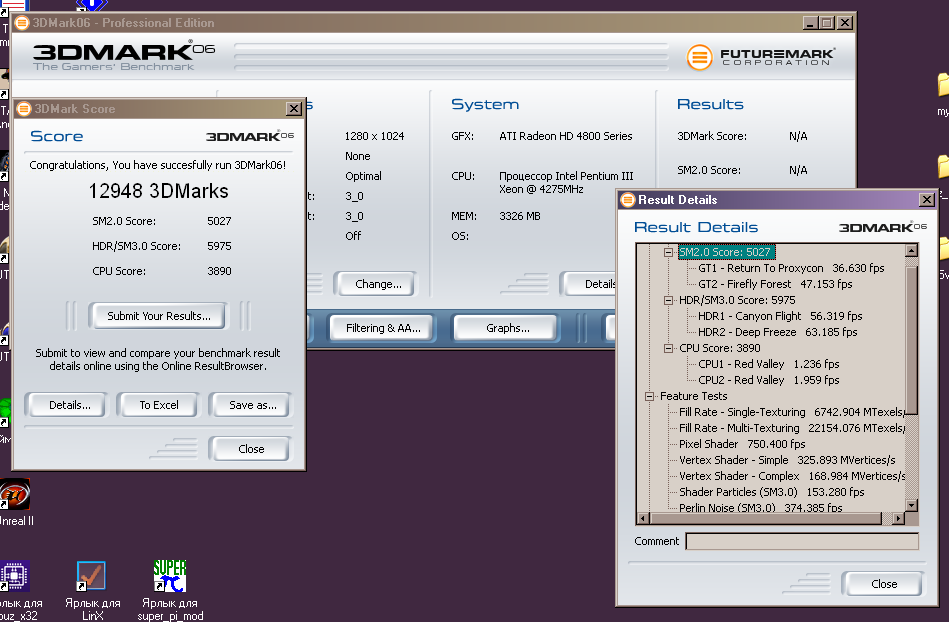Click the Save as... button

[x=252, y=405]
